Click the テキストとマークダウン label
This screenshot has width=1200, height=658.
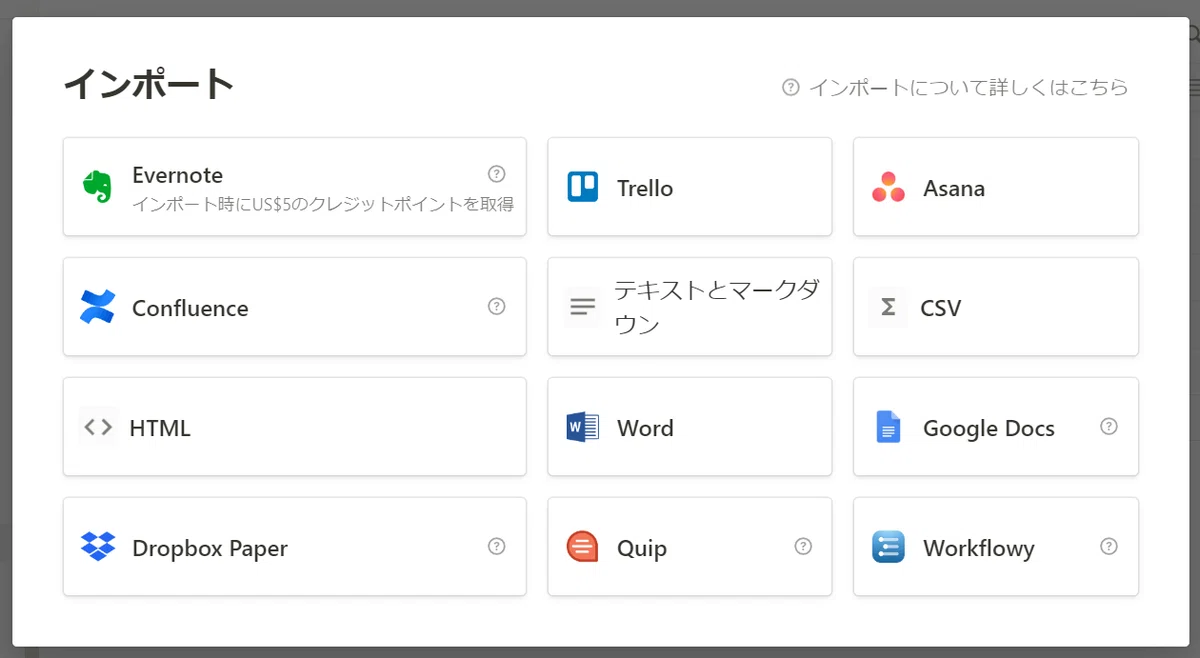(717, 307)
